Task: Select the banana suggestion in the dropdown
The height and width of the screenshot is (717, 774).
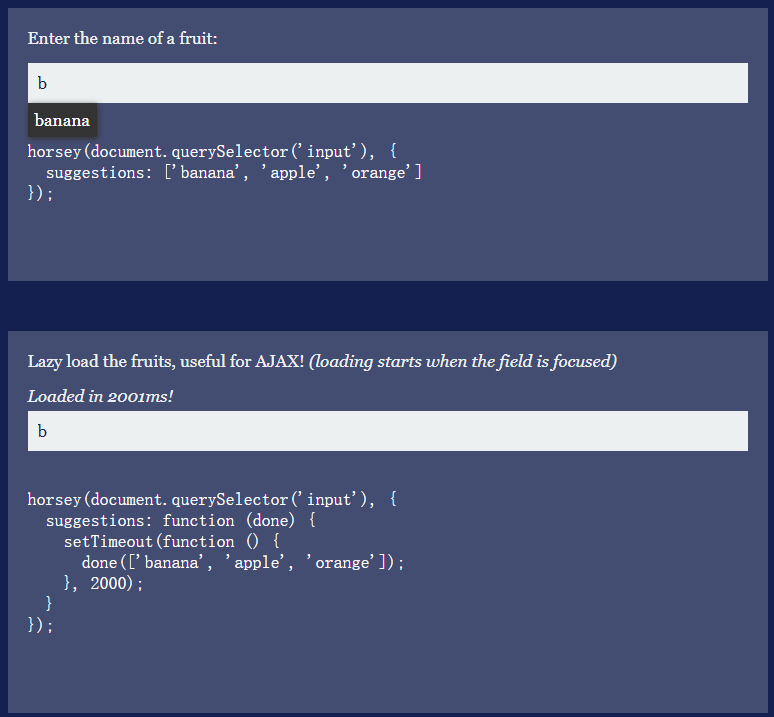Action: click(x=62, y=120)
